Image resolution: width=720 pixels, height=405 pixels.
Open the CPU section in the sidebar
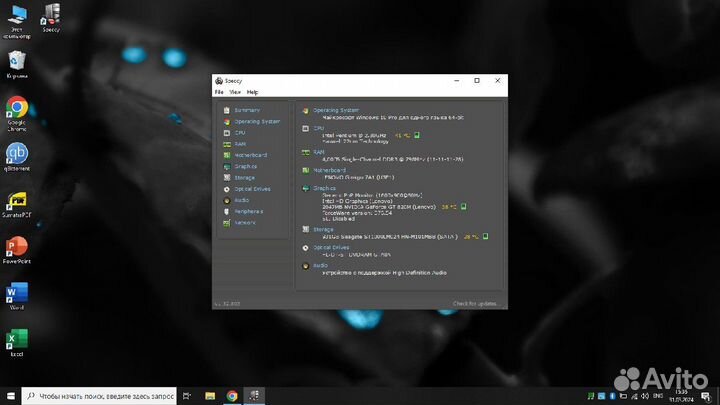pyautogui.click(x=240, y=133)
